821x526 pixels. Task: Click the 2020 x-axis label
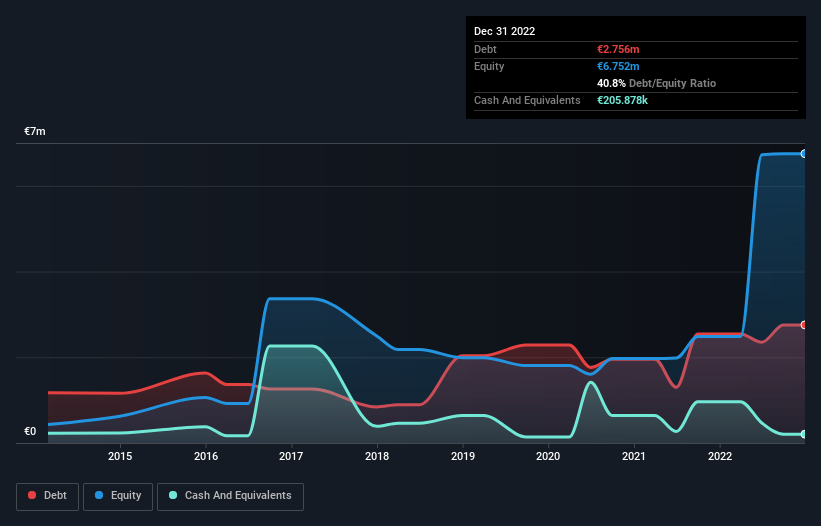tap(548, 456)
